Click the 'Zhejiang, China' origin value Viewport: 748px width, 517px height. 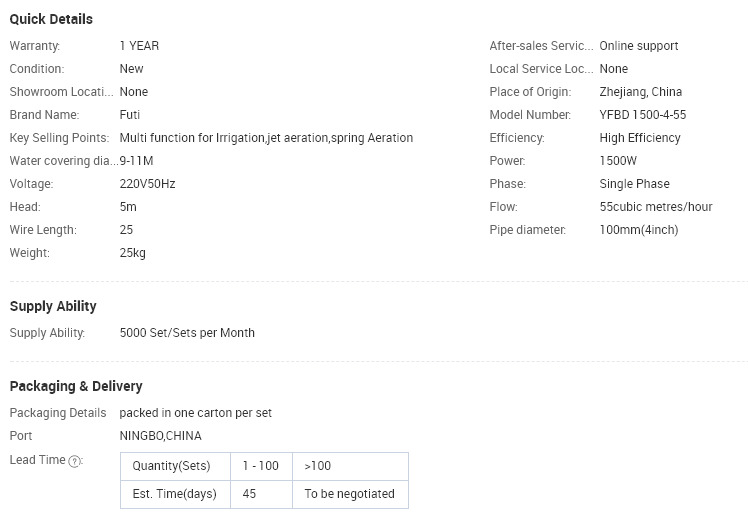pyautogui.click(x=641, y=92)
